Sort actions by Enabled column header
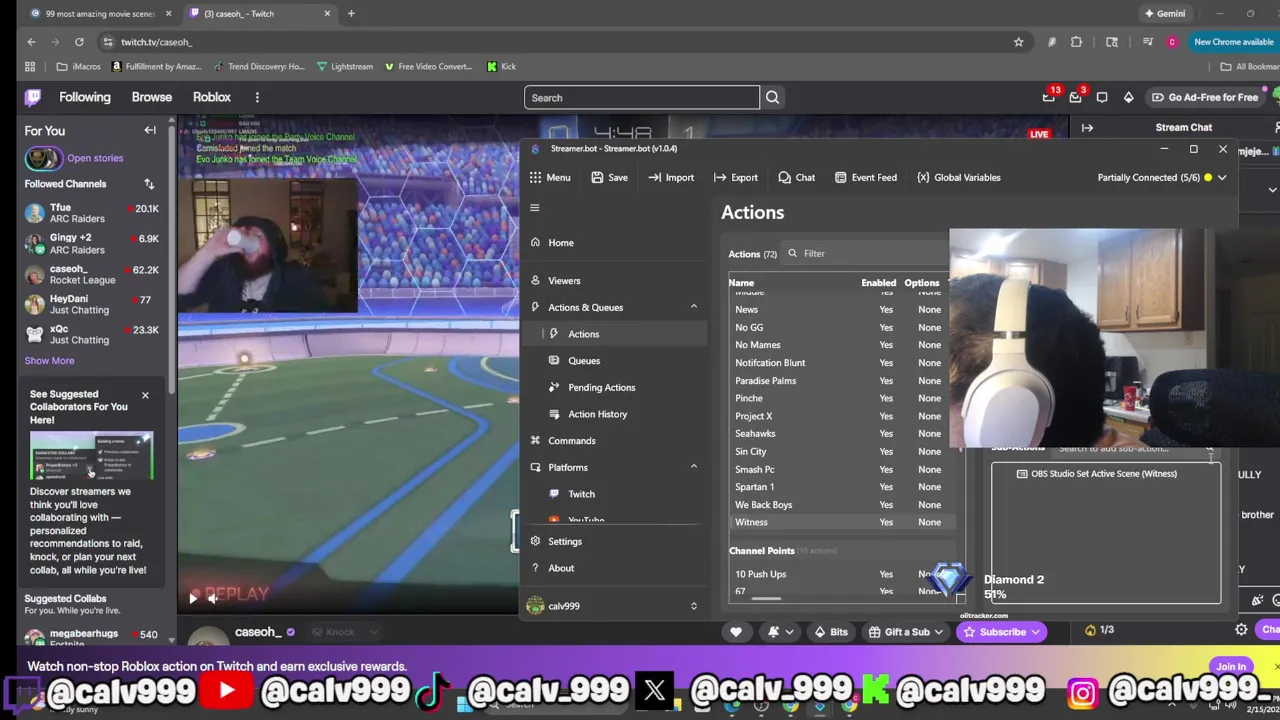This screenshot has height=720, width=1280. [879, 283]
